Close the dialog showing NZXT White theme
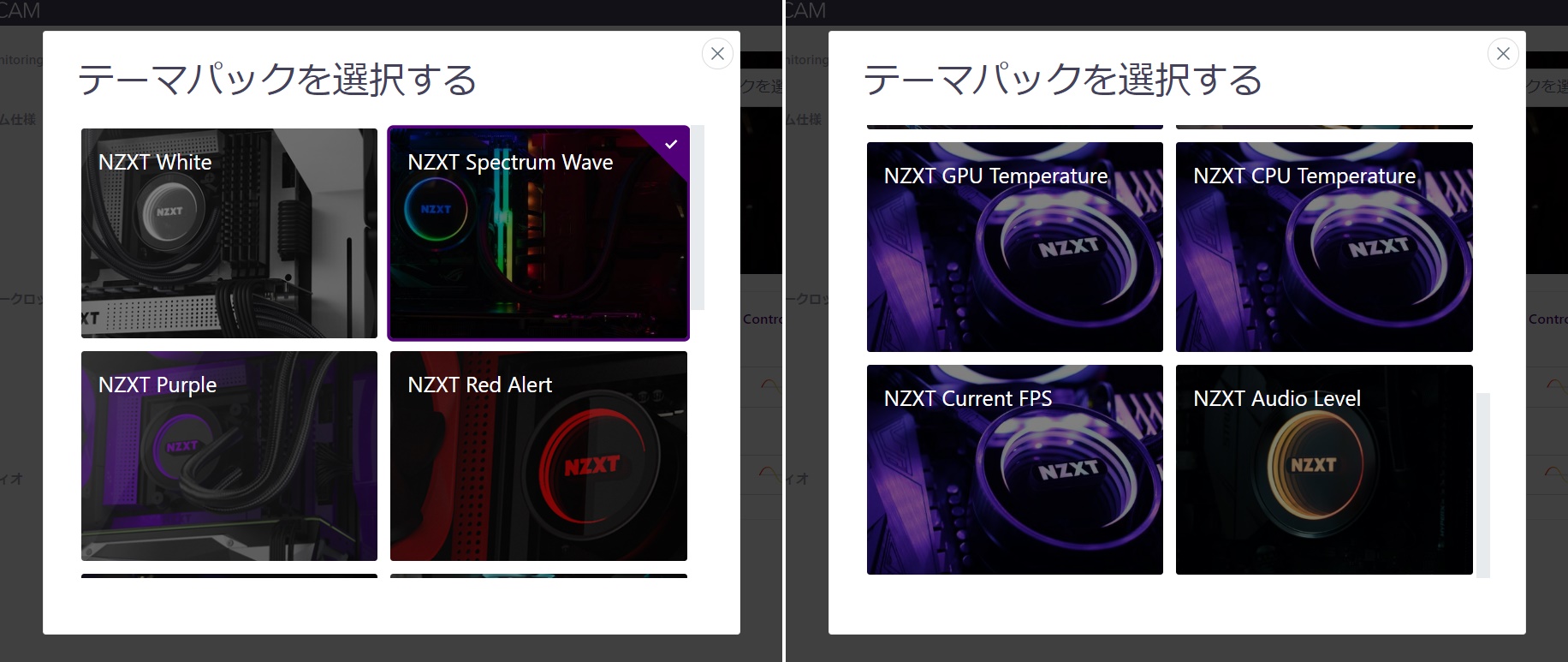Screen dimensions: 1568x662 (x=717, y=53)
